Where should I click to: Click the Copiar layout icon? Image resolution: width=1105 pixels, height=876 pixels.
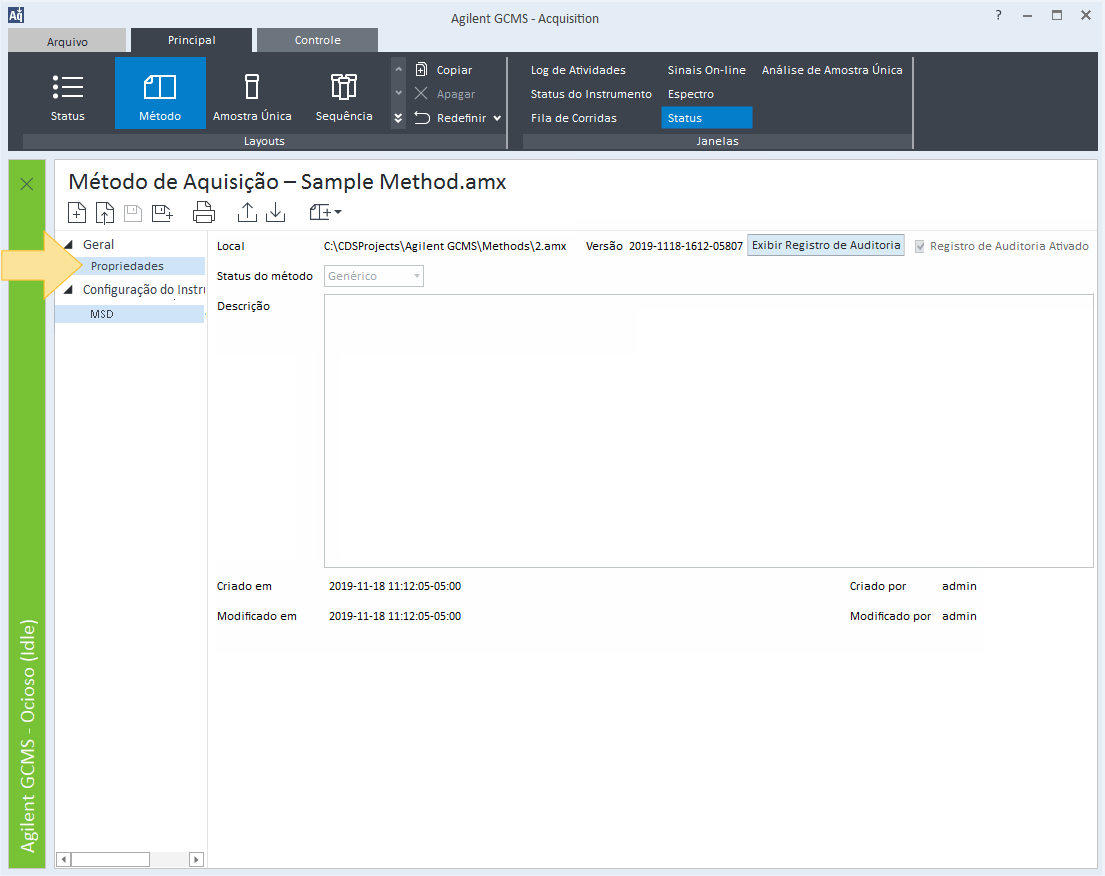421,70
